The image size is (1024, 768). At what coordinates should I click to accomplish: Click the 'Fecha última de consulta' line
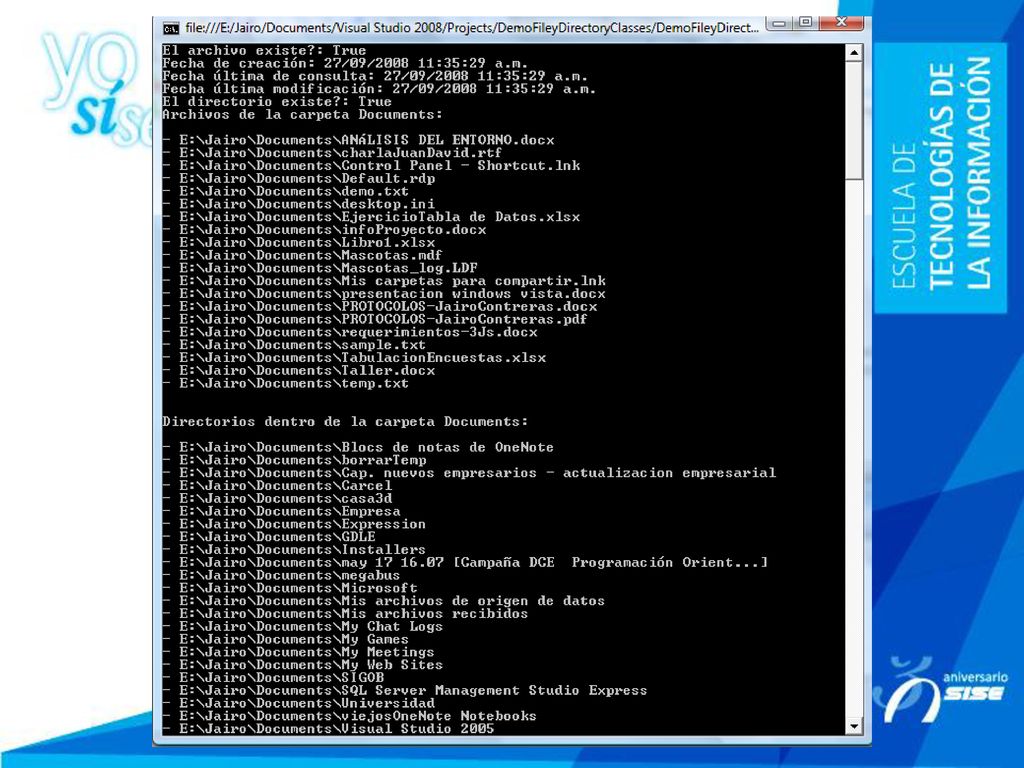376,76
